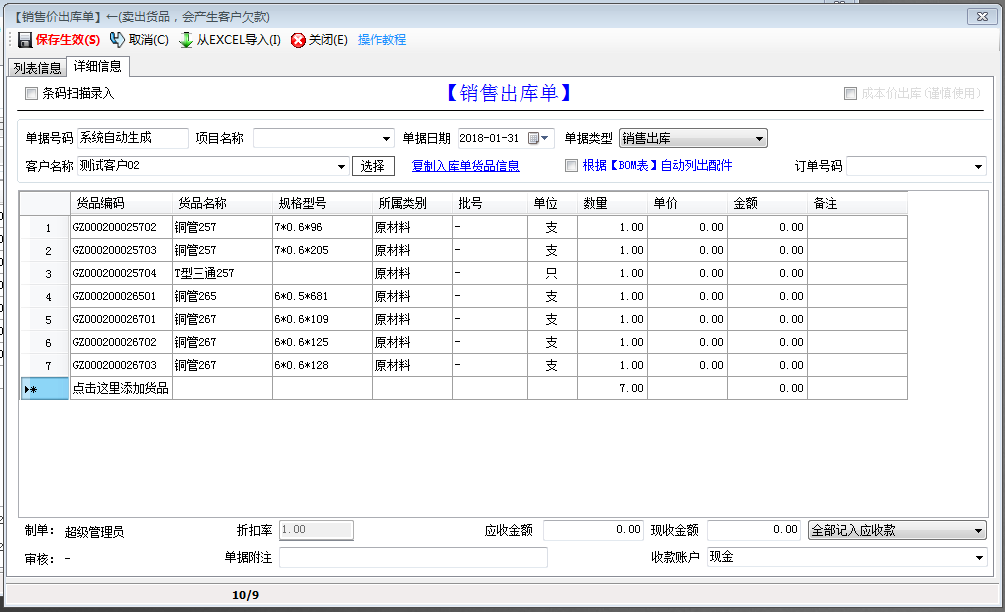This screenshot has height=612, width=1005.
Task: Switch to the 列表信息 tab
Action: tap(38, 68)
